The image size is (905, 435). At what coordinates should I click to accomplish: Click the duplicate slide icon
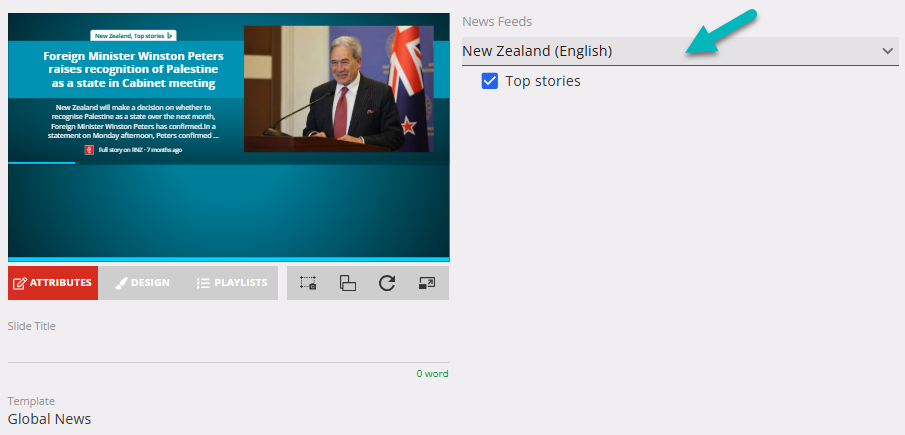[348, 283]
